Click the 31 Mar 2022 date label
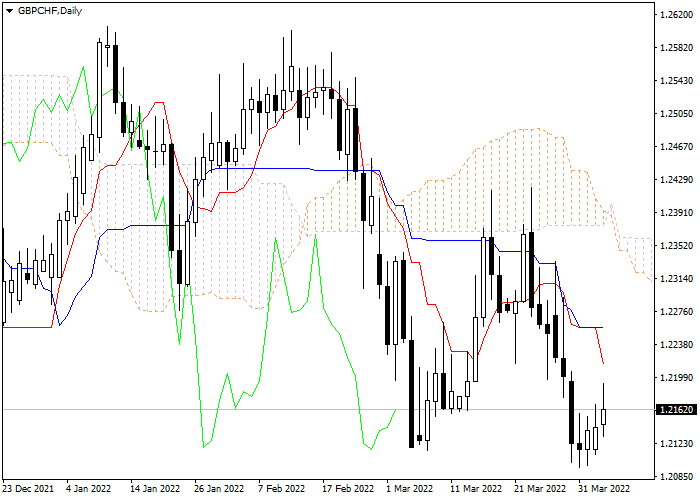The width and height of the screenshot is (700, 500). [604, 488]
